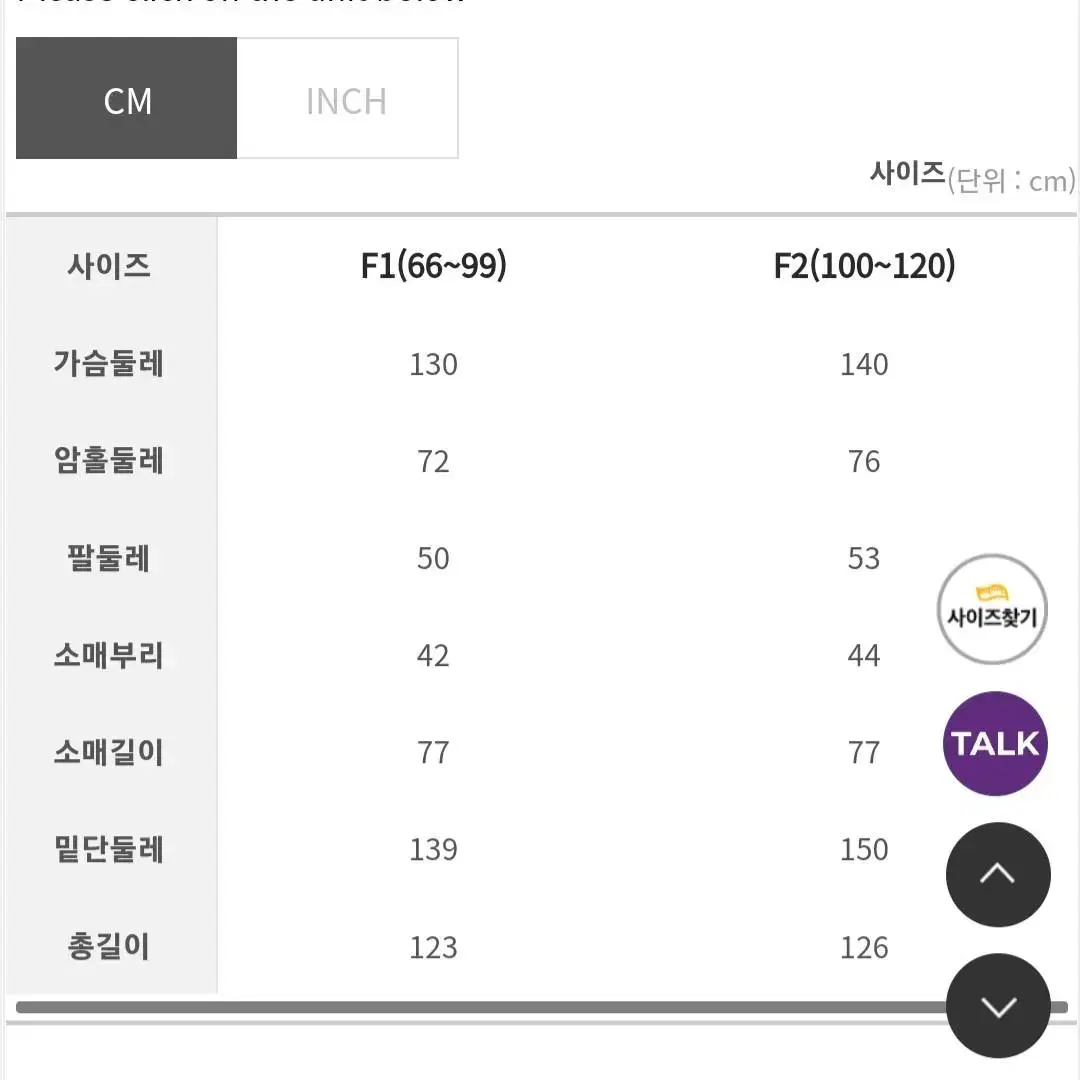
Task: Click the 사이즈 header cell in table
Action: (x=110, y=266)
